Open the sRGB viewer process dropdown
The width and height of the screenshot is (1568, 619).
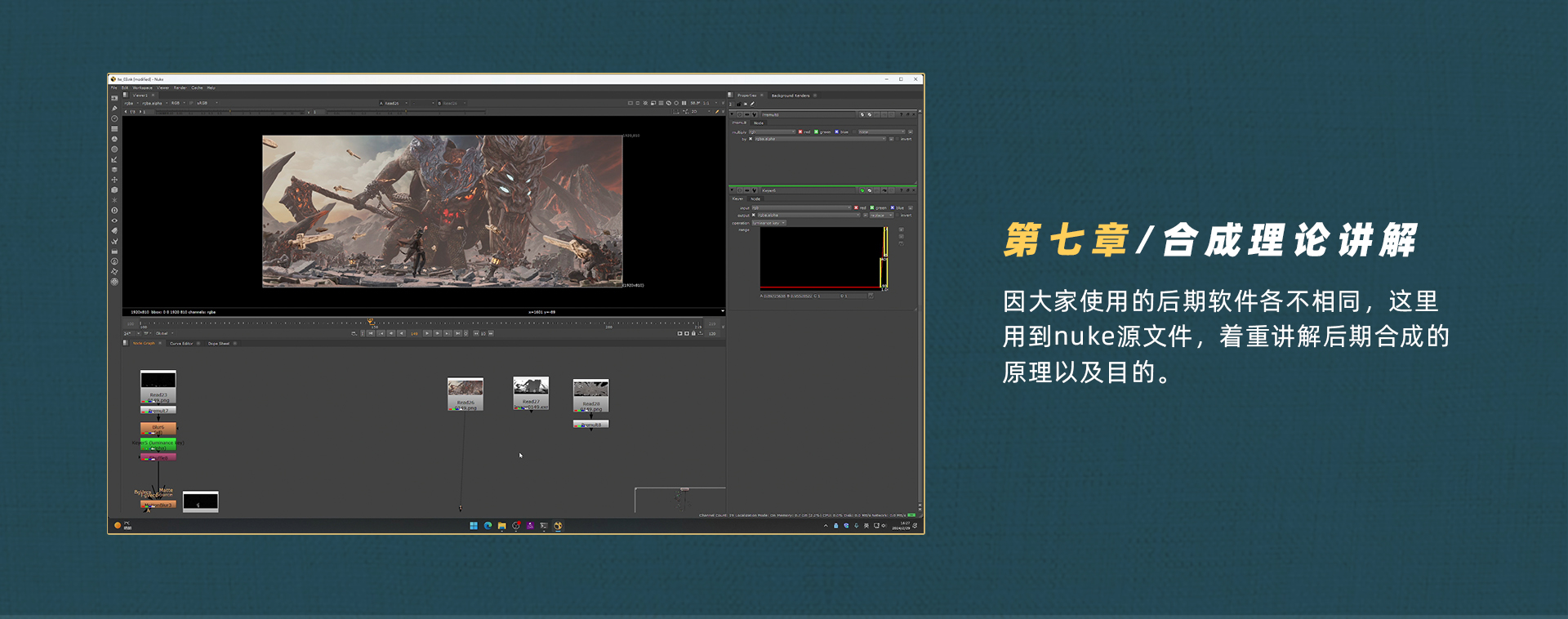click(207, 103)
